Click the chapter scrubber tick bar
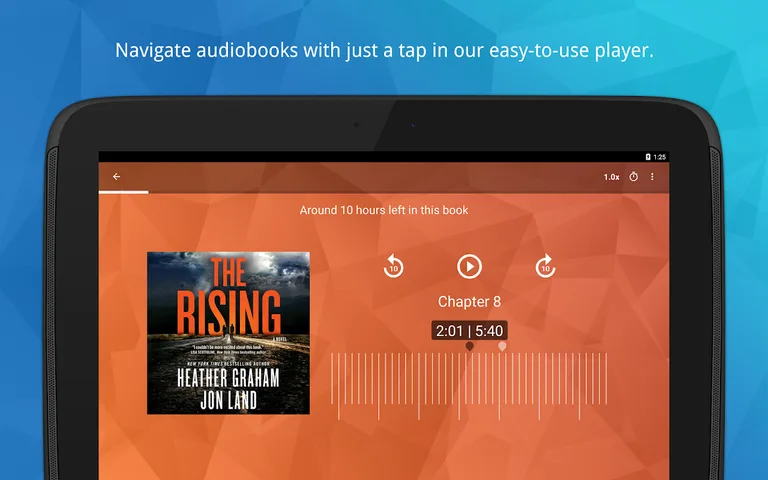This screenshot has height=480, width=768. tap(469, 386)
